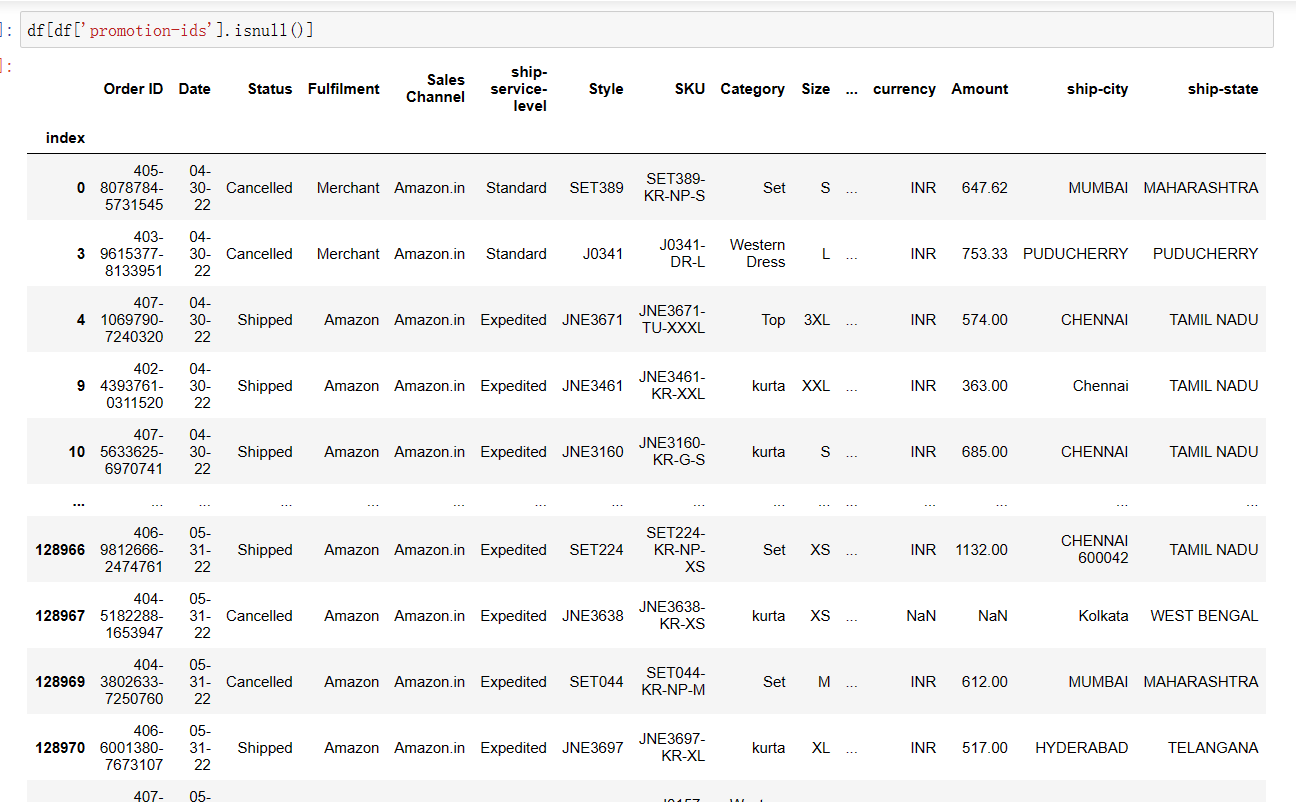Click the ship-state column header
Image resolution: width=1296 pixels, height=802 pixels.
coord(1222,89)
